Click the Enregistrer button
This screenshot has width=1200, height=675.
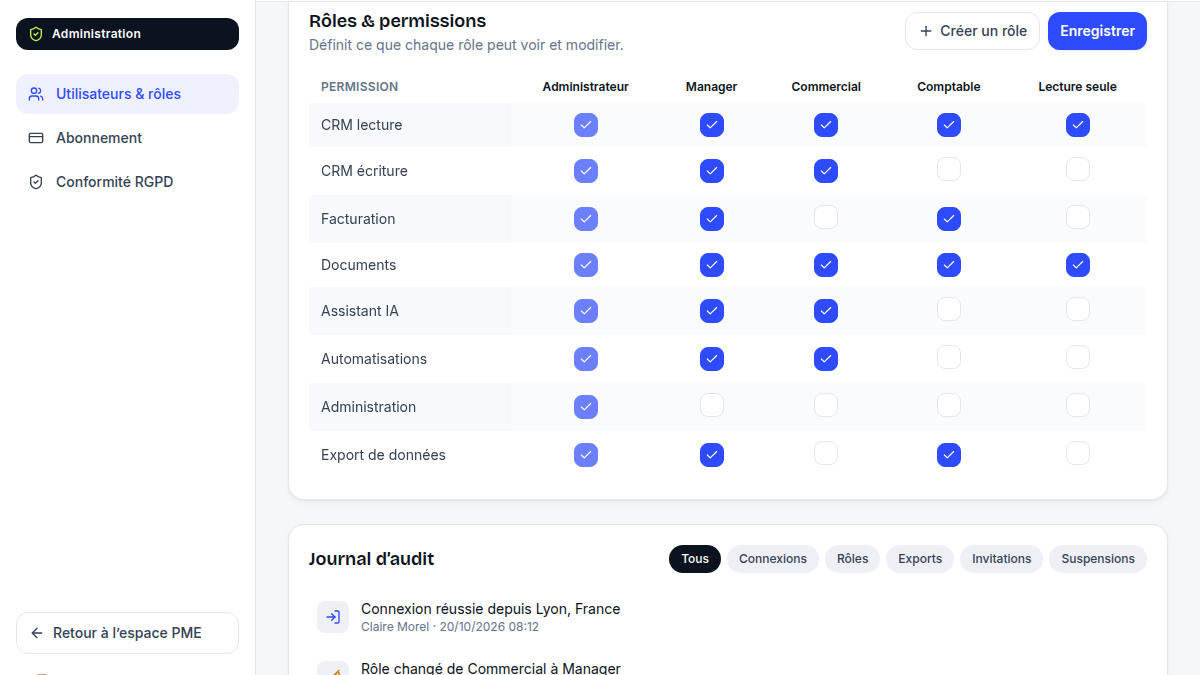(1097, 31)
